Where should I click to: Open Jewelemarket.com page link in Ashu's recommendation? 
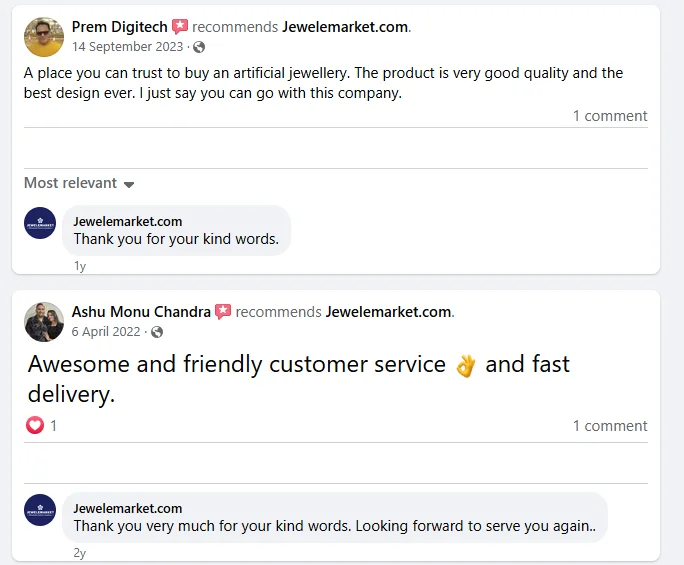coord(389,312)
